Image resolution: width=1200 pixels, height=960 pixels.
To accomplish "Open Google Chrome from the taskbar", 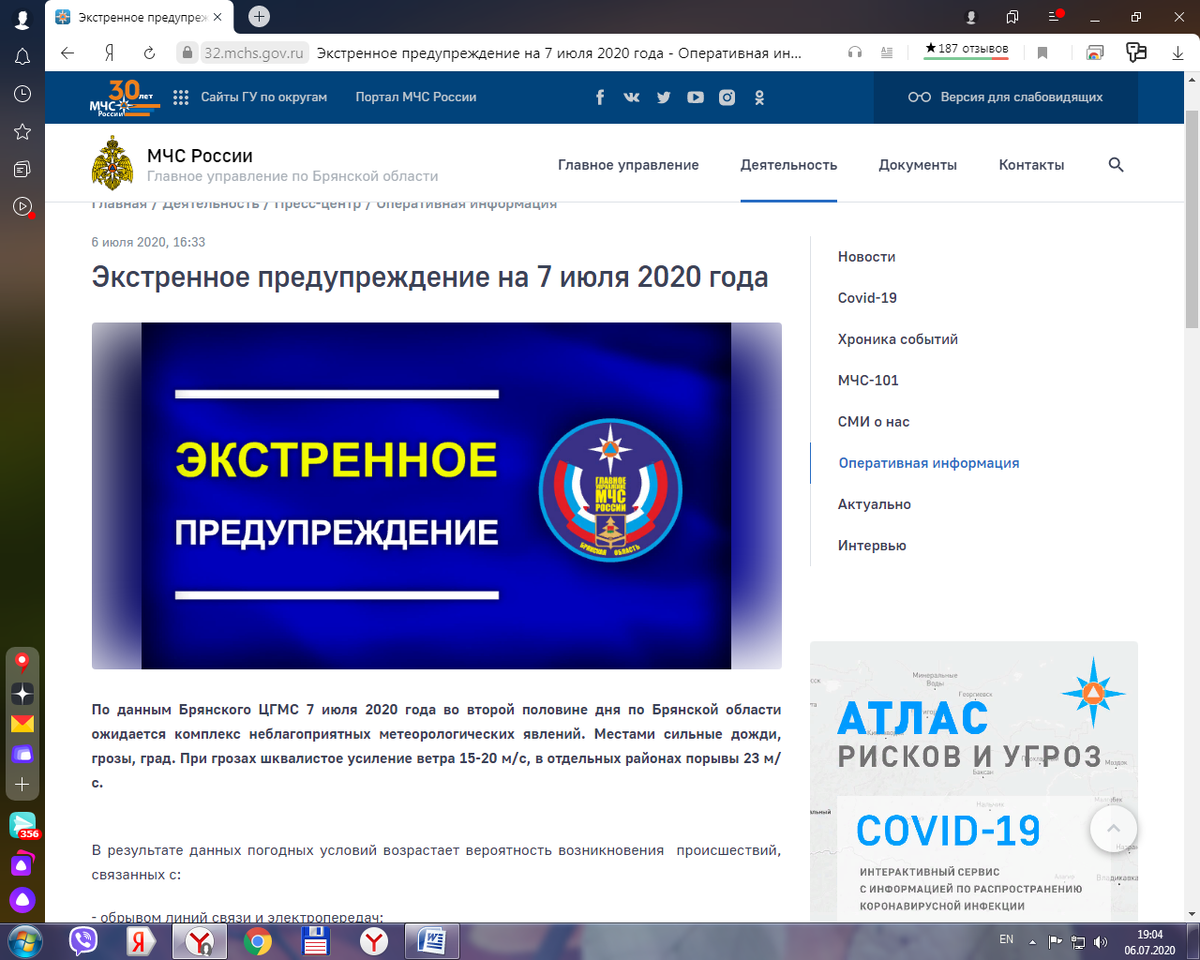I will (257, 941).
